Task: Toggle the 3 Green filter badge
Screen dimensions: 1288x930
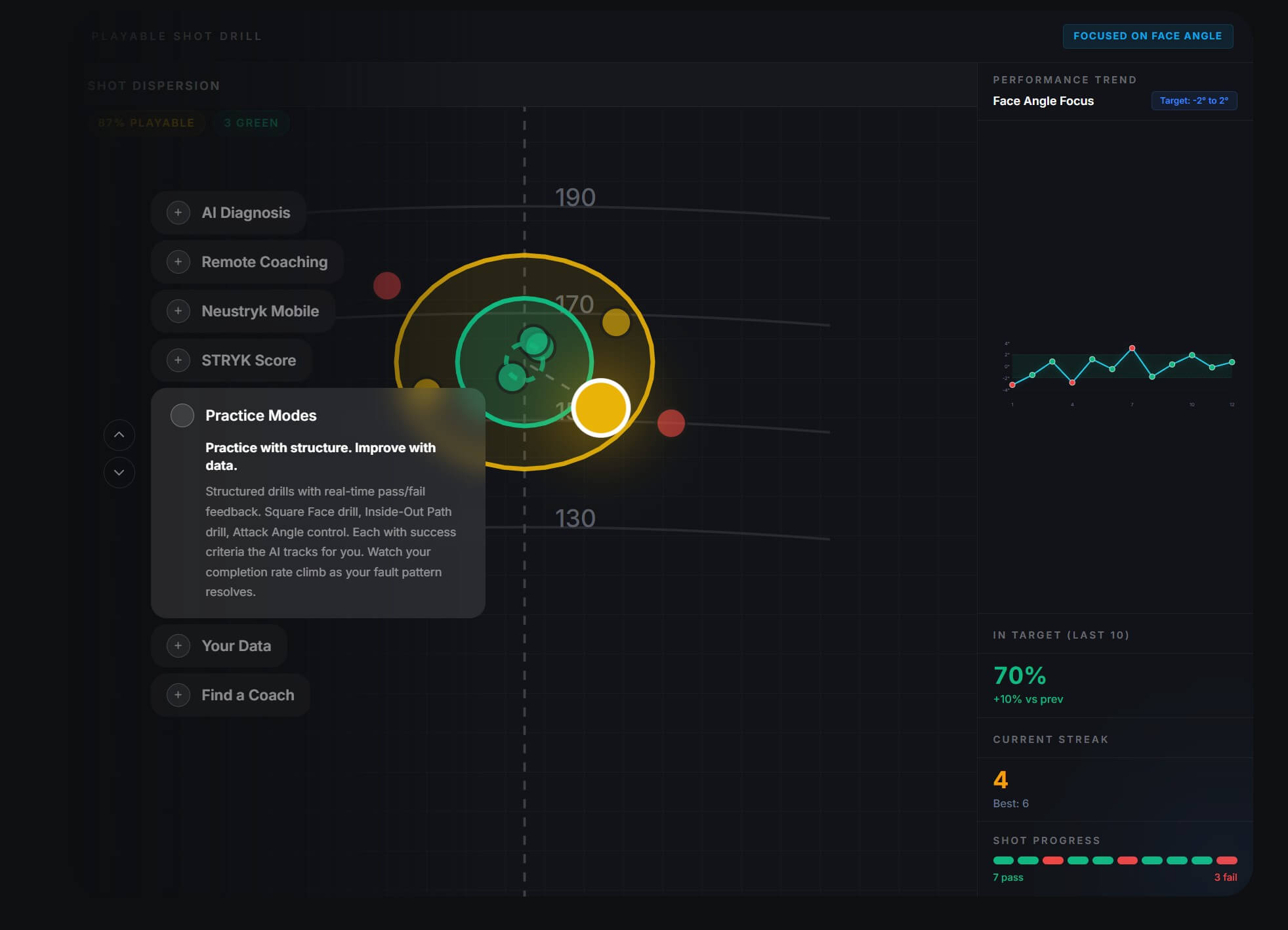Action: pyautogui.click(x=251, y=123)
